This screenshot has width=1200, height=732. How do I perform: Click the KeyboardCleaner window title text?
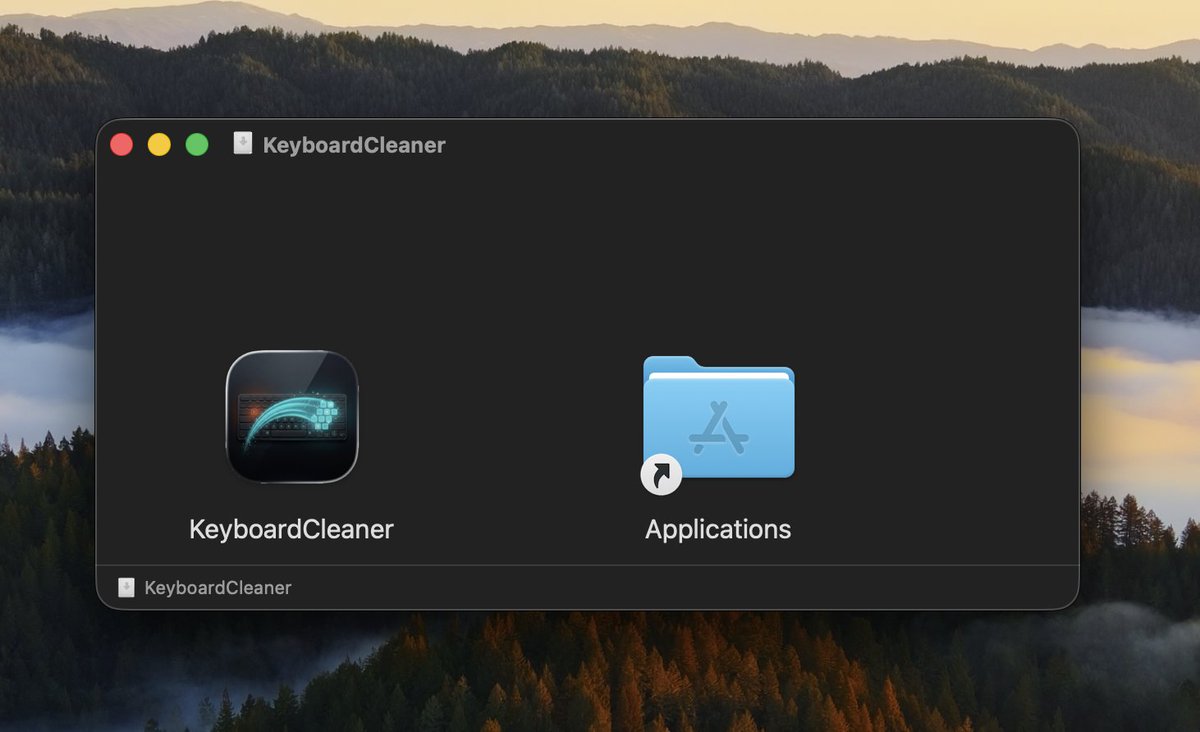(354, 145)
